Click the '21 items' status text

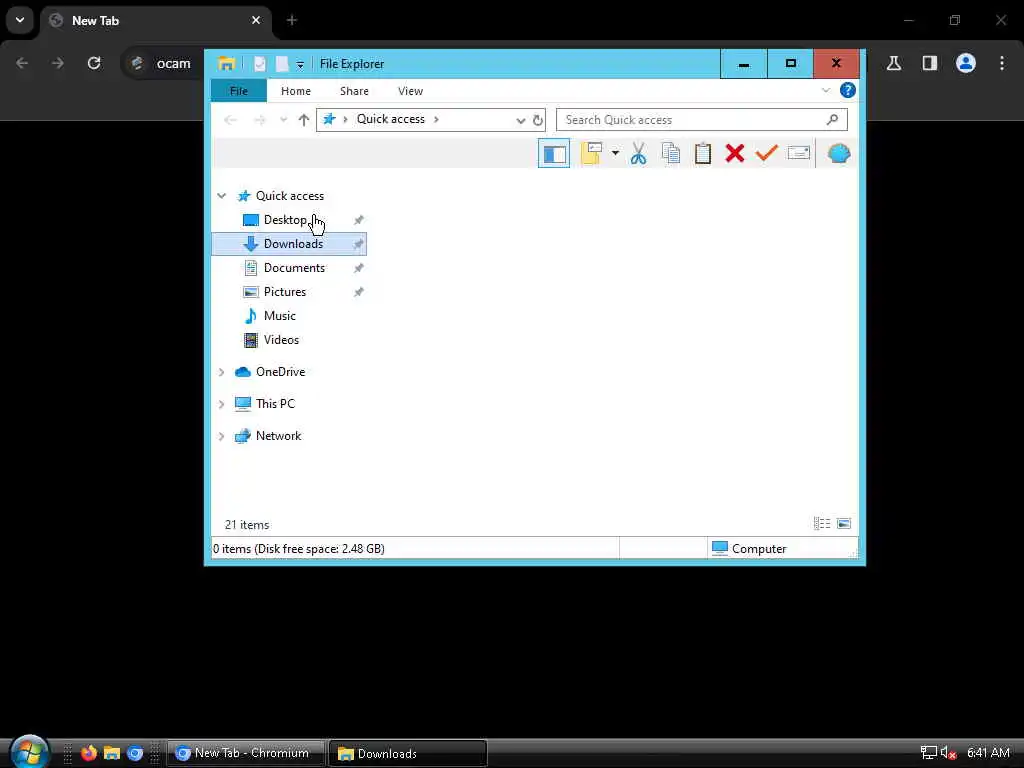pyautogui.click(x=247, y=525)
